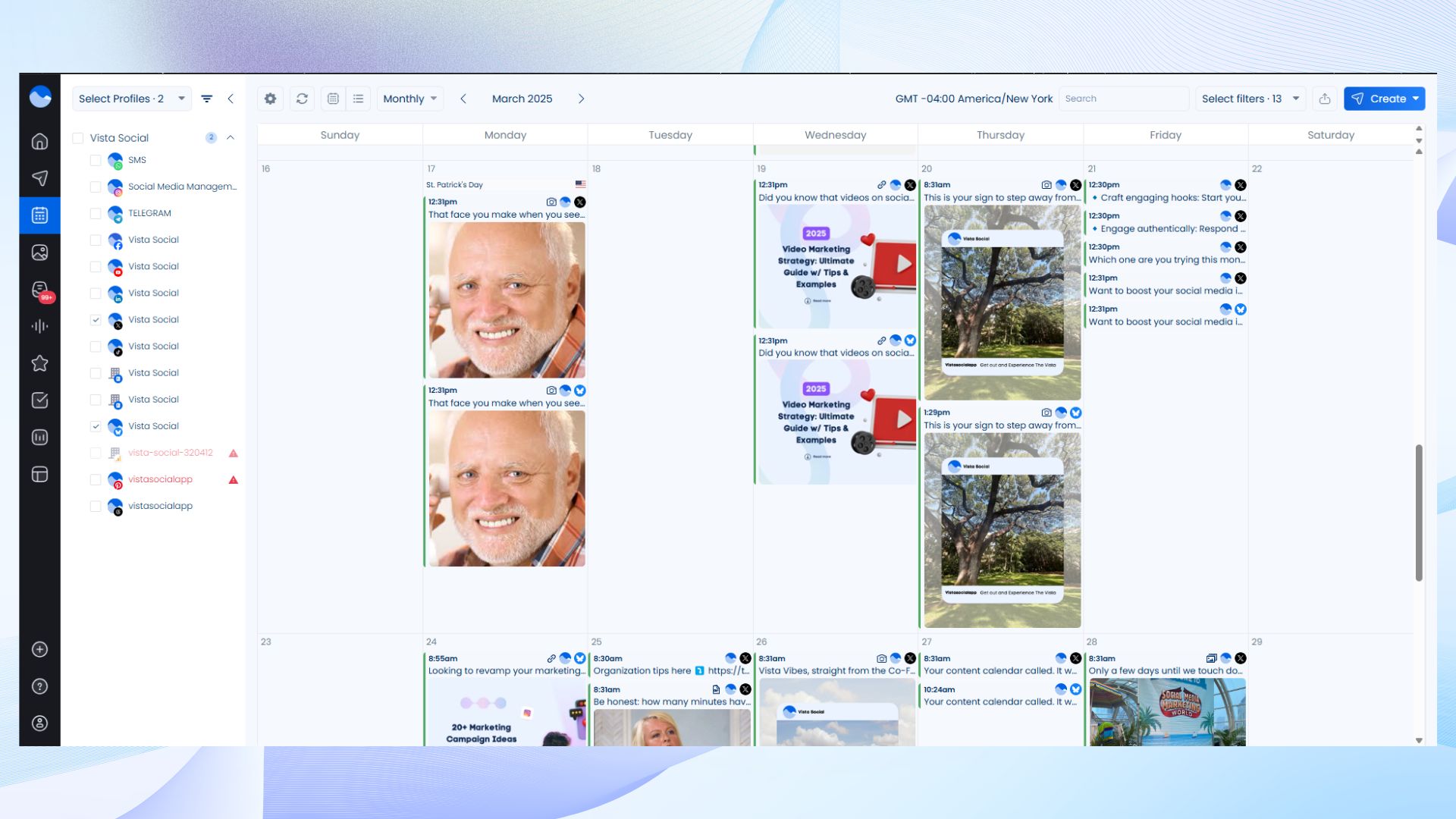The height and width of the screenshot is (819, 1456).
Task: Open the Media Library sidebar icon
Action: (x=39, y=253)
